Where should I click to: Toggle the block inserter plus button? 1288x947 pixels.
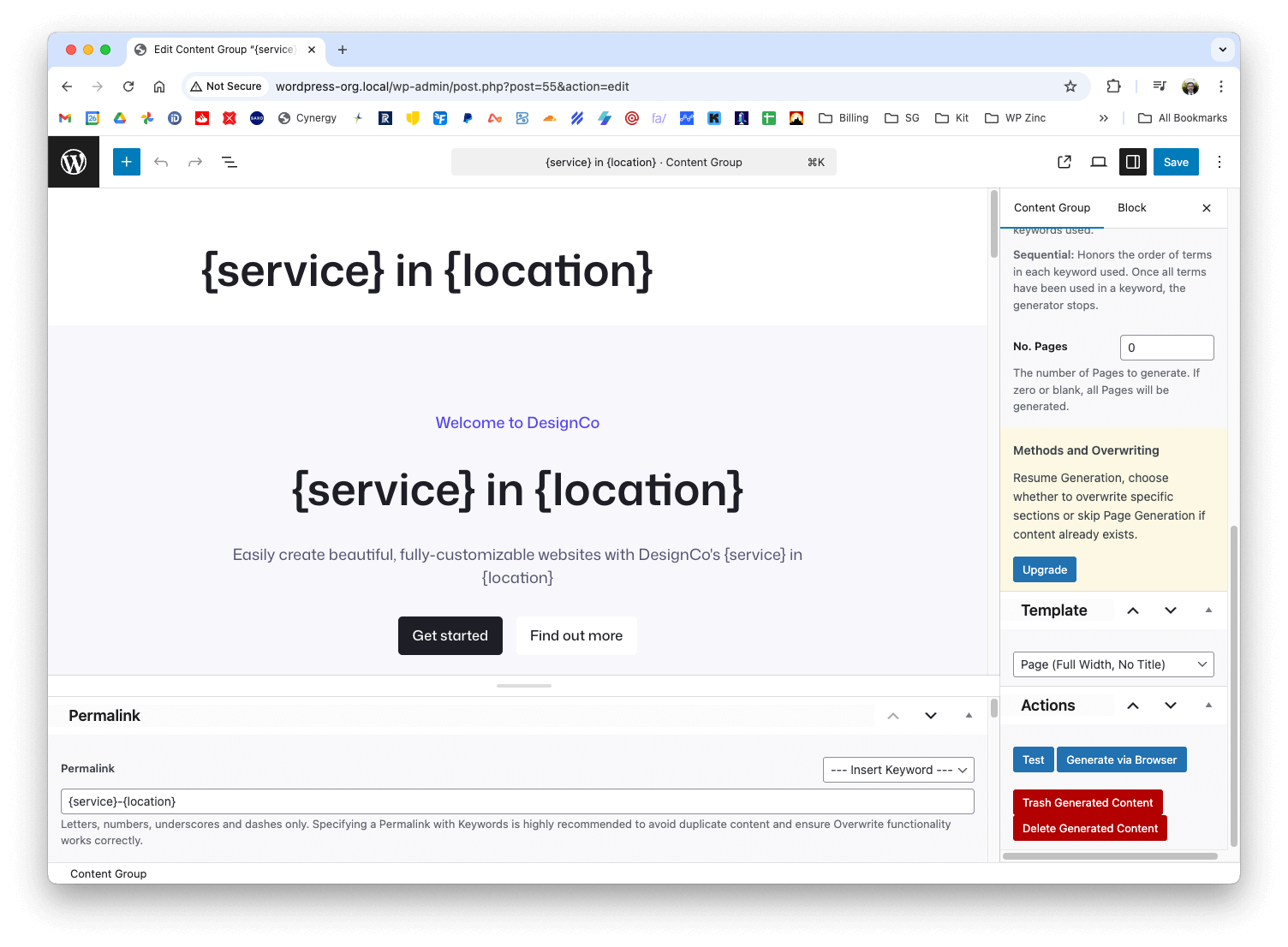127,162
